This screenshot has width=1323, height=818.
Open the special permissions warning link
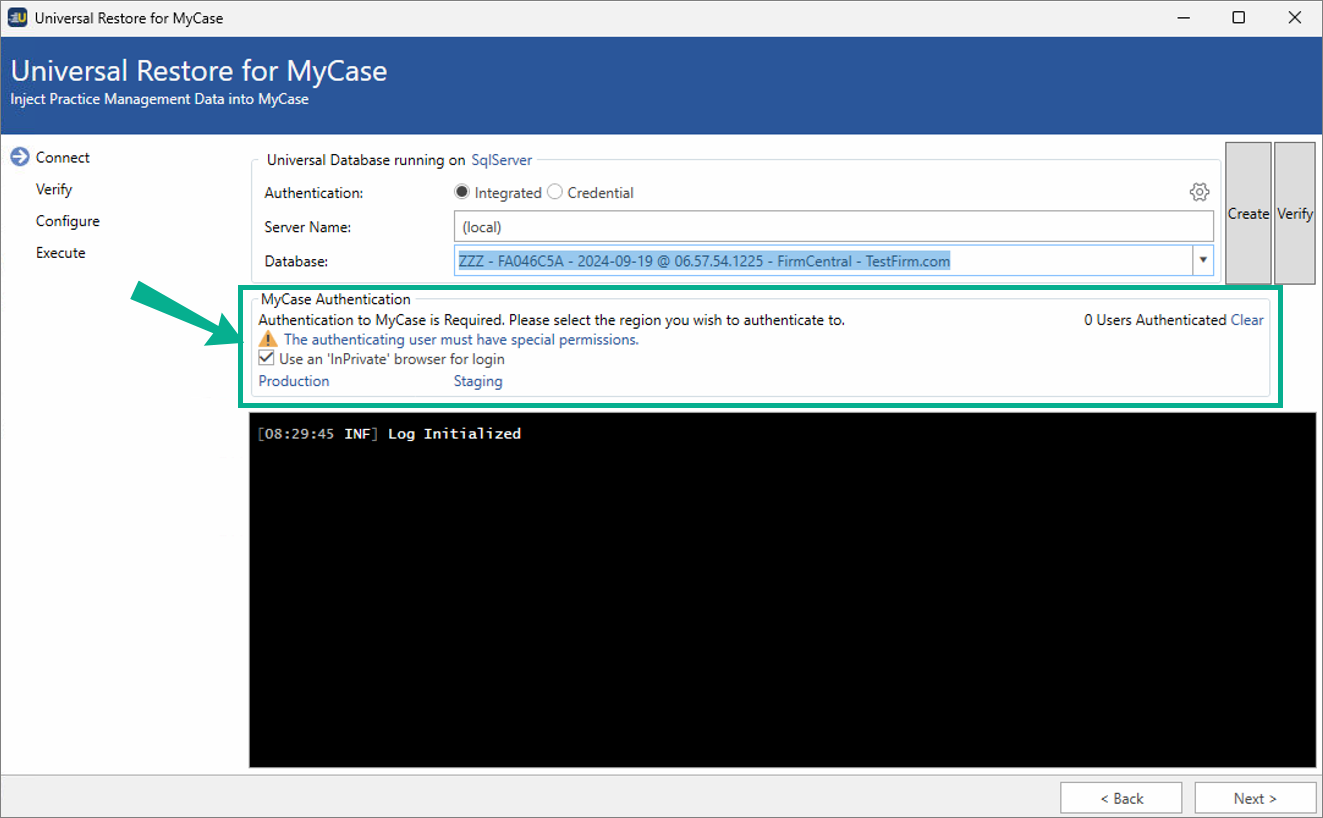[461, 340]
